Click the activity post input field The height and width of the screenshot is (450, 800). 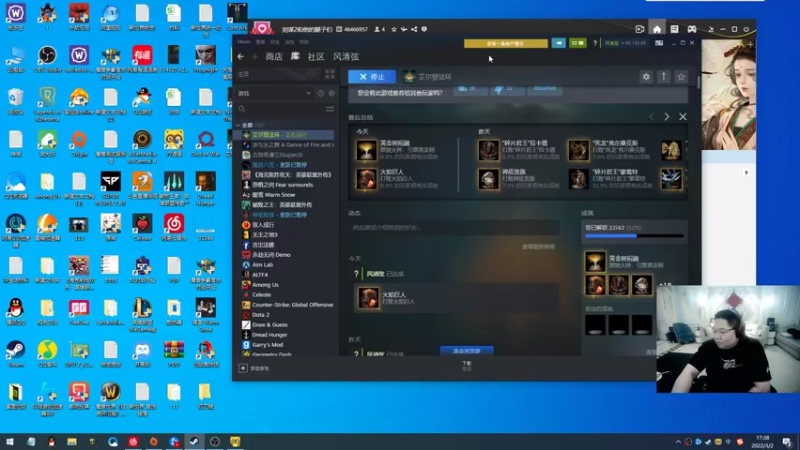coord(454,228)
